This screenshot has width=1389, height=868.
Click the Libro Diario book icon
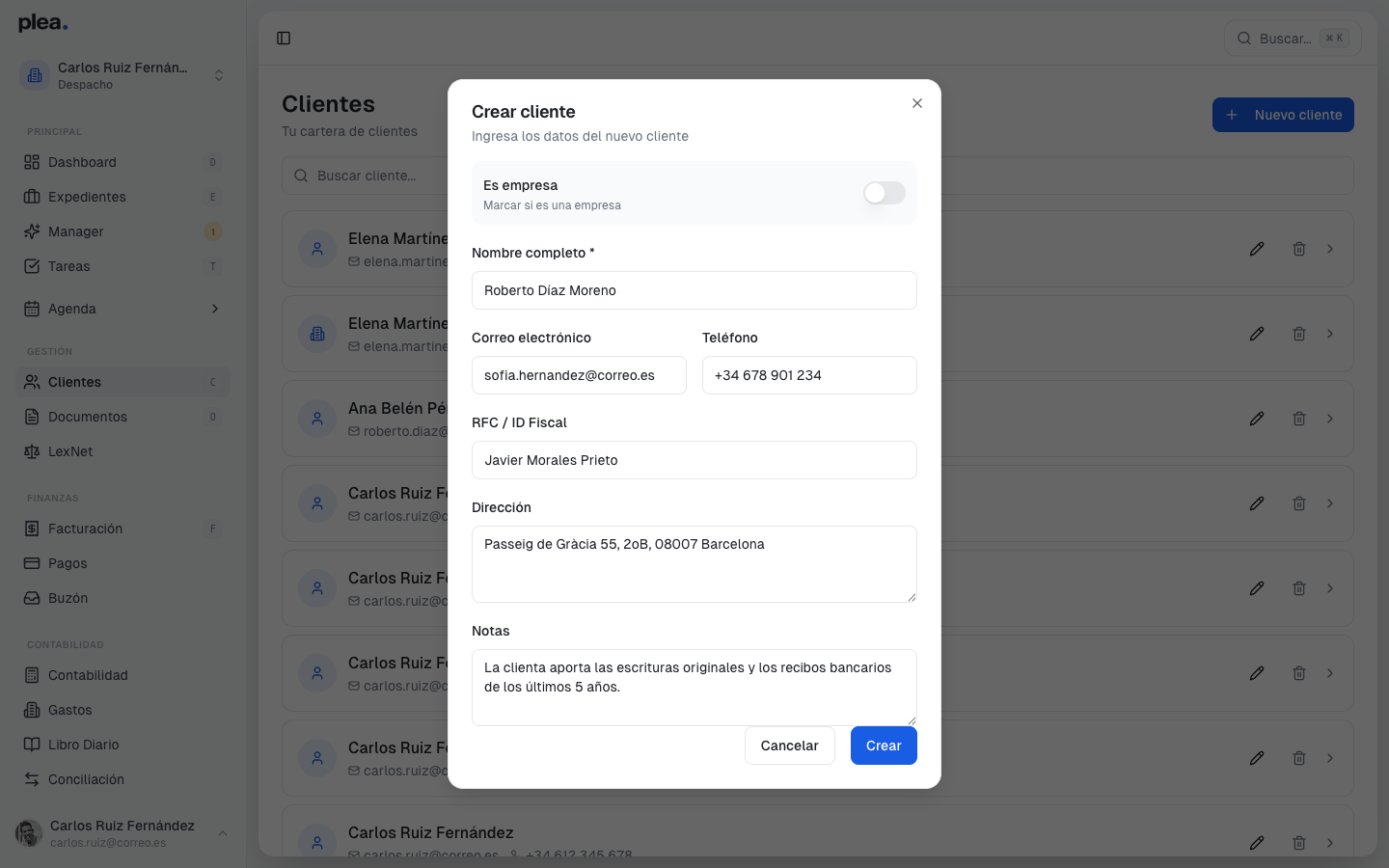click(x=32, y=745)
